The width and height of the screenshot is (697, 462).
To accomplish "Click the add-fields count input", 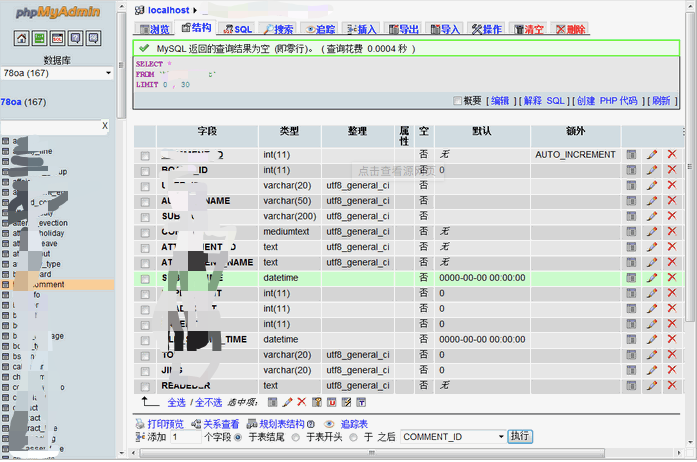I will point(185,437).
